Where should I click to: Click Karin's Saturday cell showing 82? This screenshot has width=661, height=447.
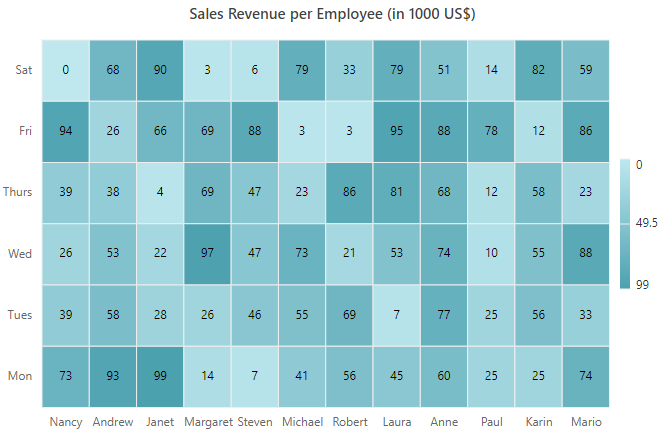click(x=538, y=70)
